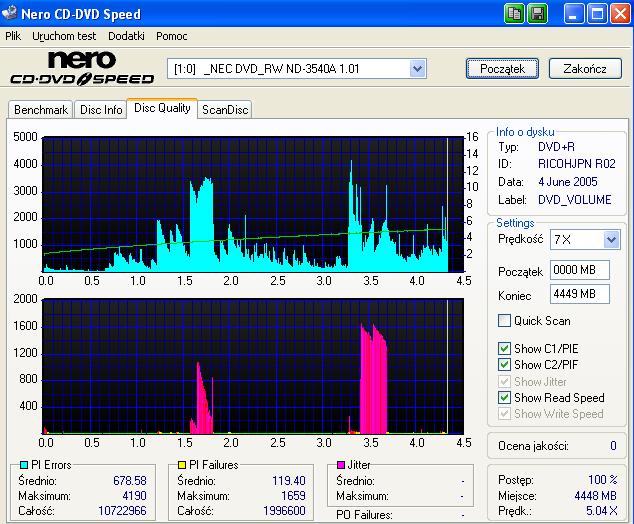Click the copy-to-clipboard icon in title bar
Screen dimensions: 634x524
[514, 14]
